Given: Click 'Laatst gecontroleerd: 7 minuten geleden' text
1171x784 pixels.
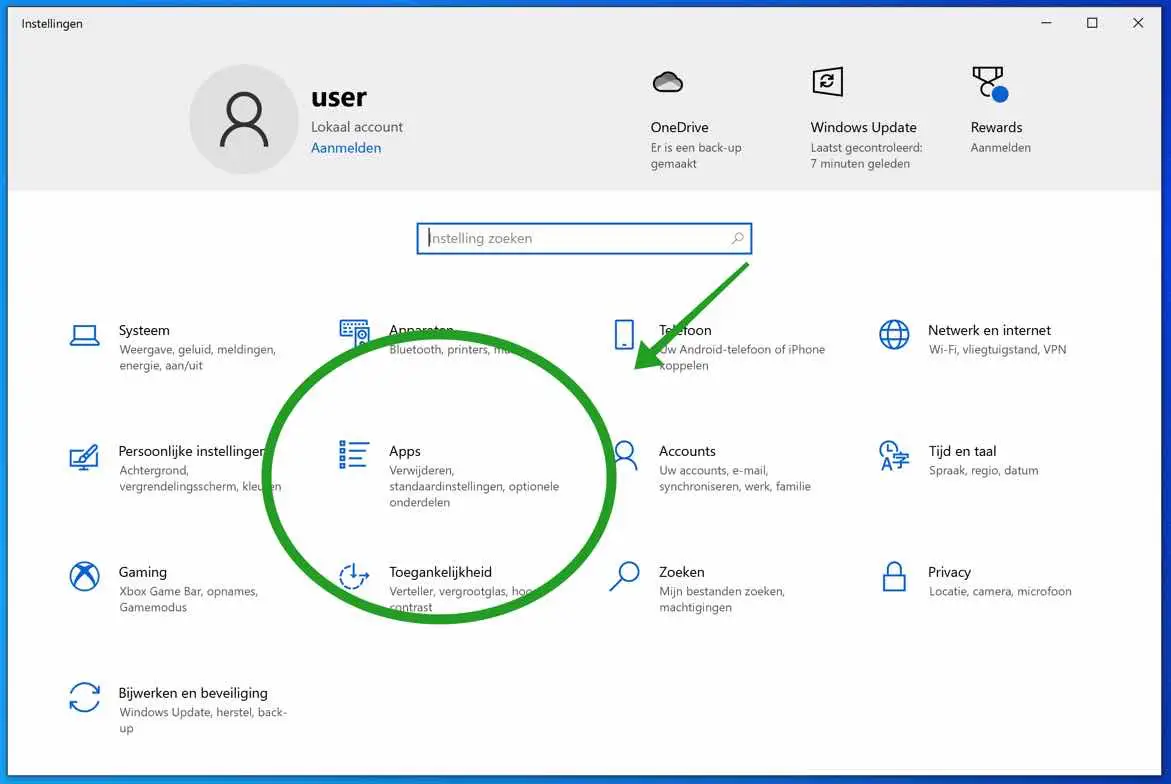Looking at the screenshot, I should click(x=866, y=155).
